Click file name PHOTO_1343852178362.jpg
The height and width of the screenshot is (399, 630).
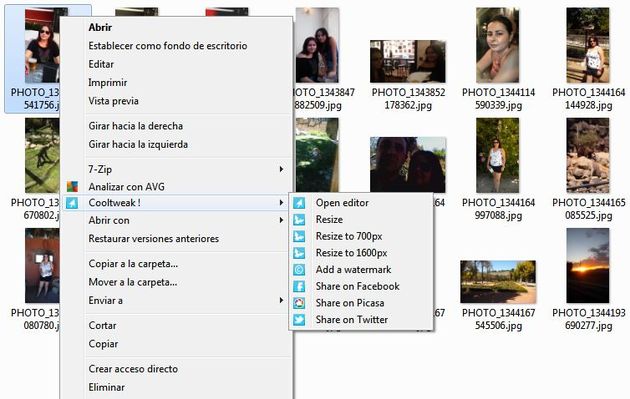click(x=408, y=99)
